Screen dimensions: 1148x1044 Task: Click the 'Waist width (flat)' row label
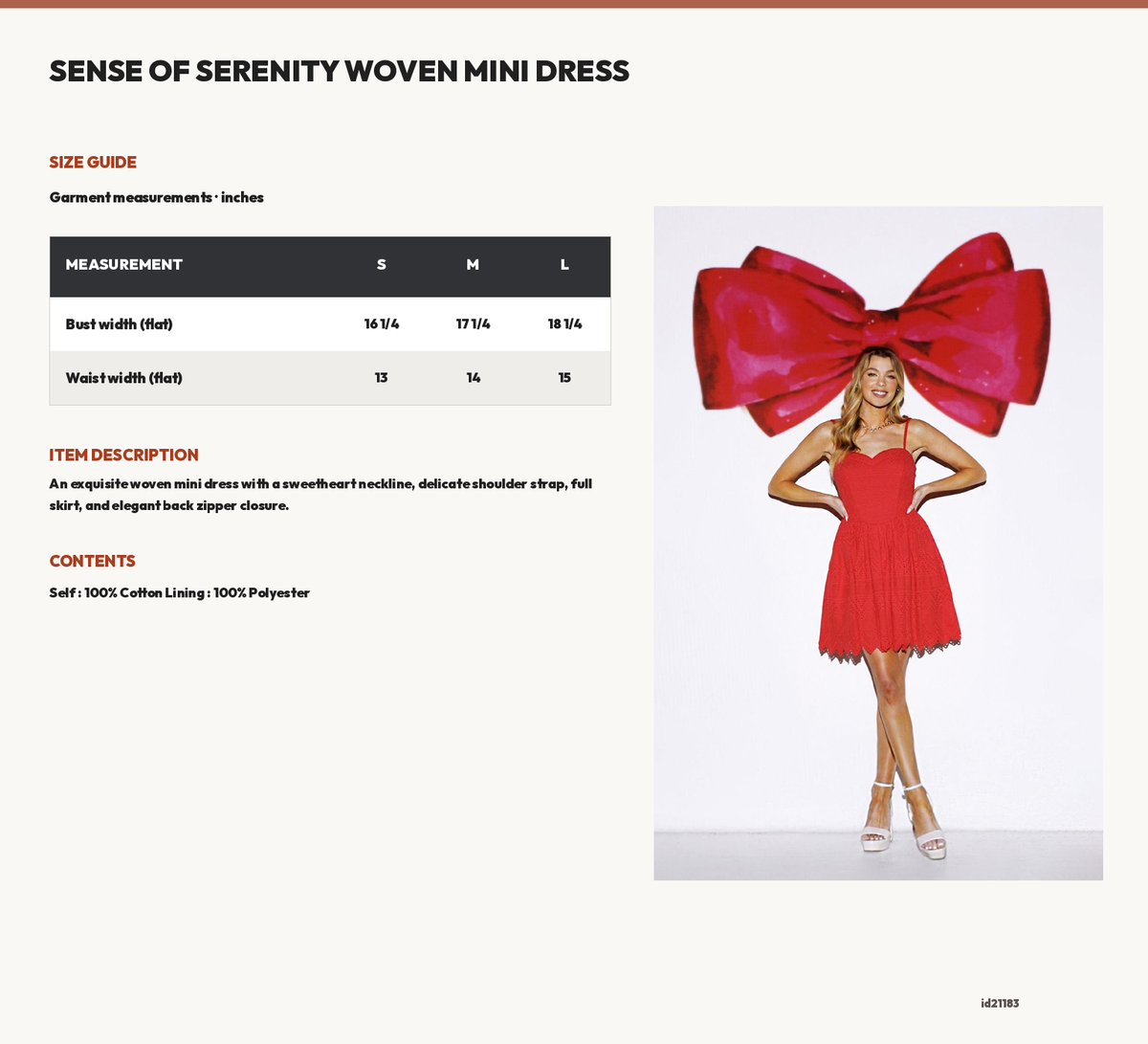(x=123, y=378)
